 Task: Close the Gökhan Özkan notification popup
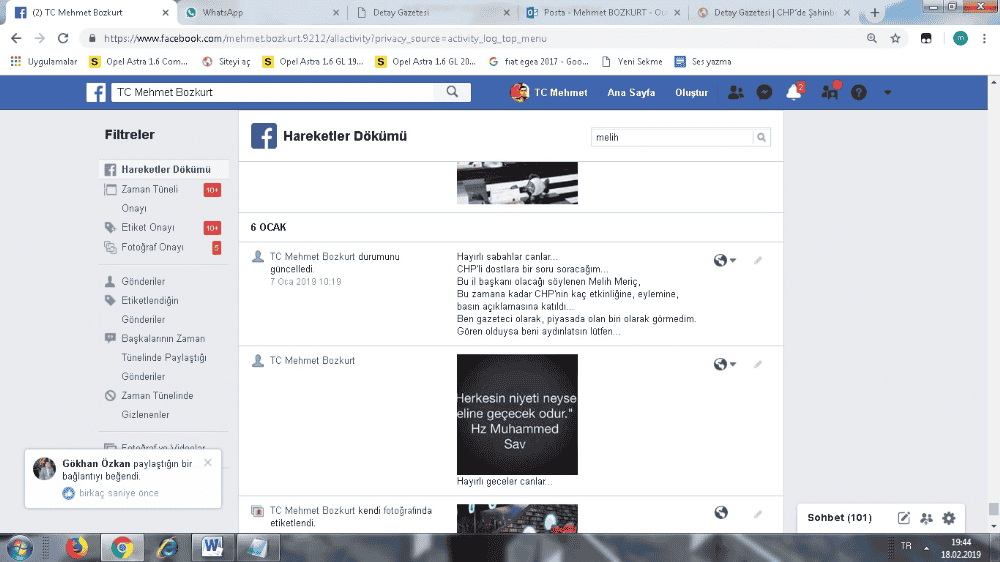coord(208,463)
